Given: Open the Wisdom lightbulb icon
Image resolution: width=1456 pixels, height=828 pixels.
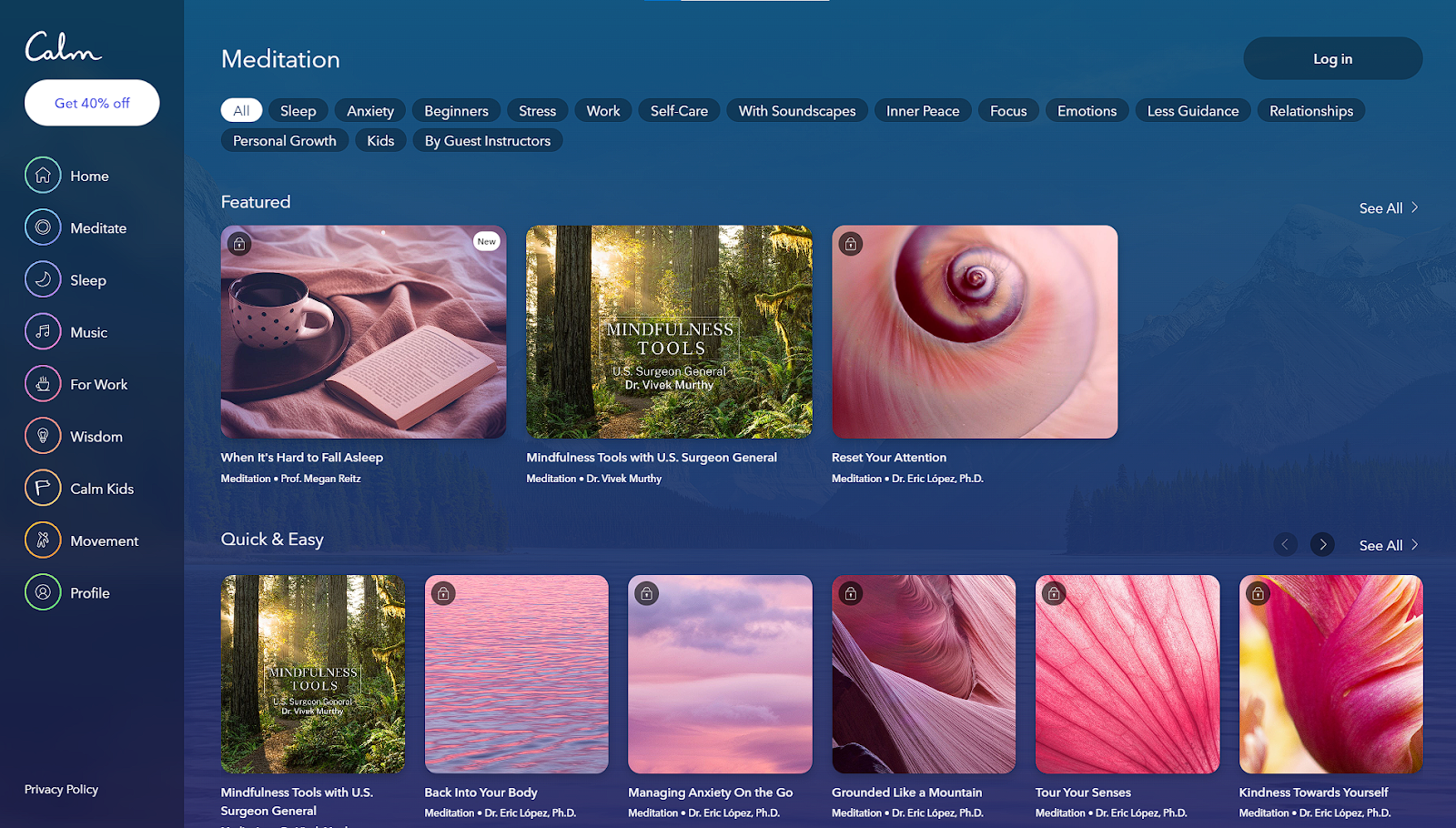Looking at the screenshot, I should pos(43,436).
